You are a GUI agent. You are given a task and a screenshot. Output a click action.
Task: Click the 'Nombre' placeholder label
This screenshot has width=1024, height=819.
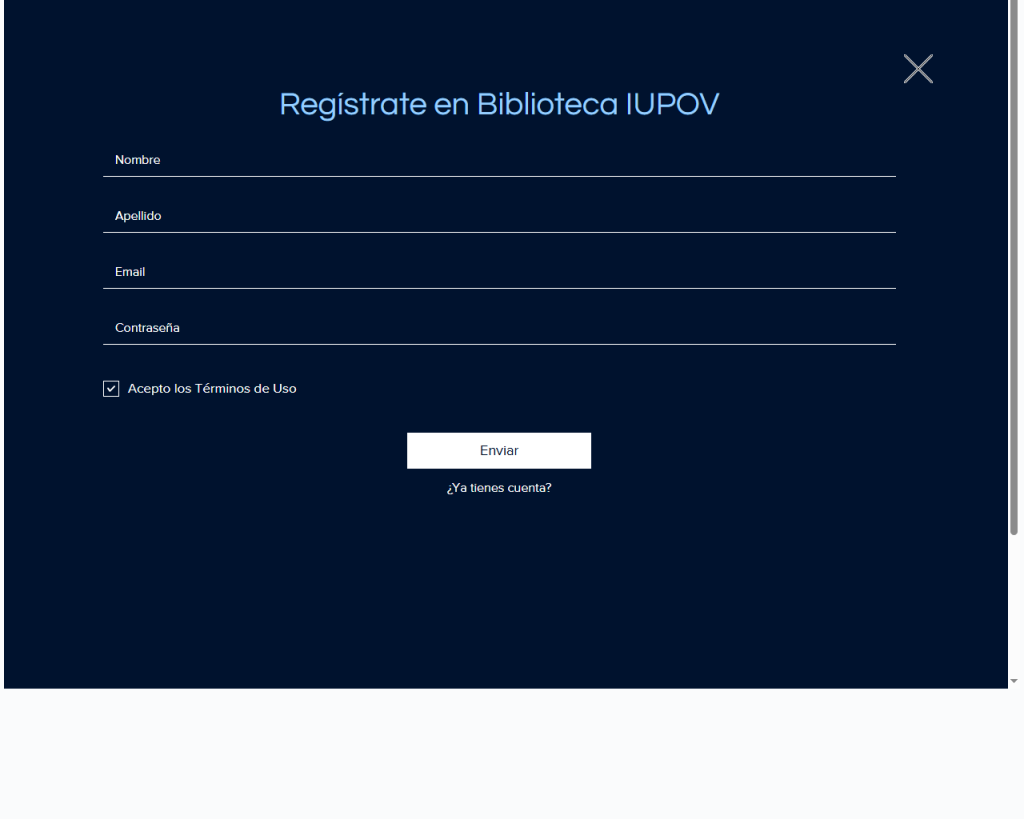(x=138, y=160)
